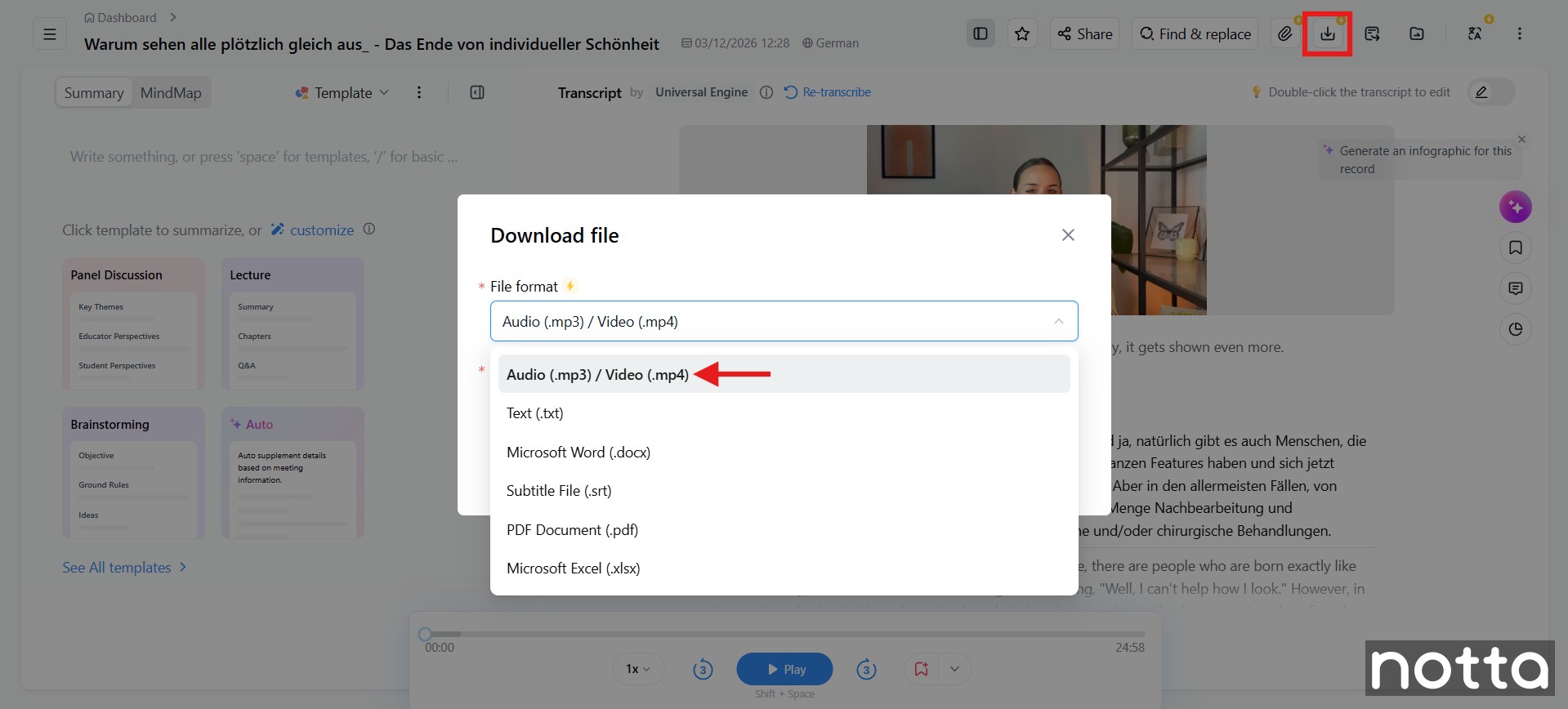The height and width of the screenshot is (709, 1568).
Task: Switch to the MindMap tab
Action: (x=171, y=93)
